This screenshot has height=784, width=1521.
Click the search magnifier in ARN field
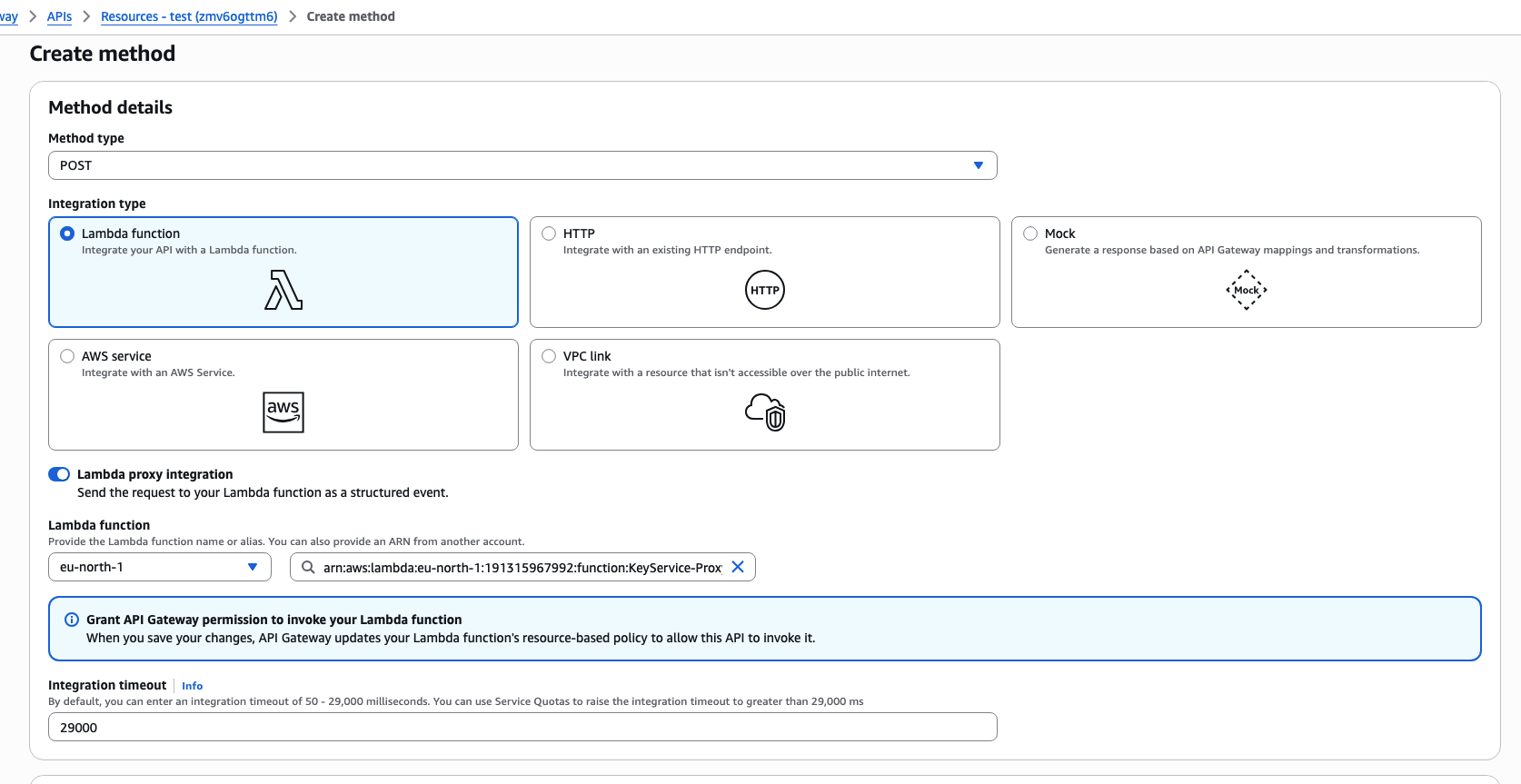tap(309, 567)
